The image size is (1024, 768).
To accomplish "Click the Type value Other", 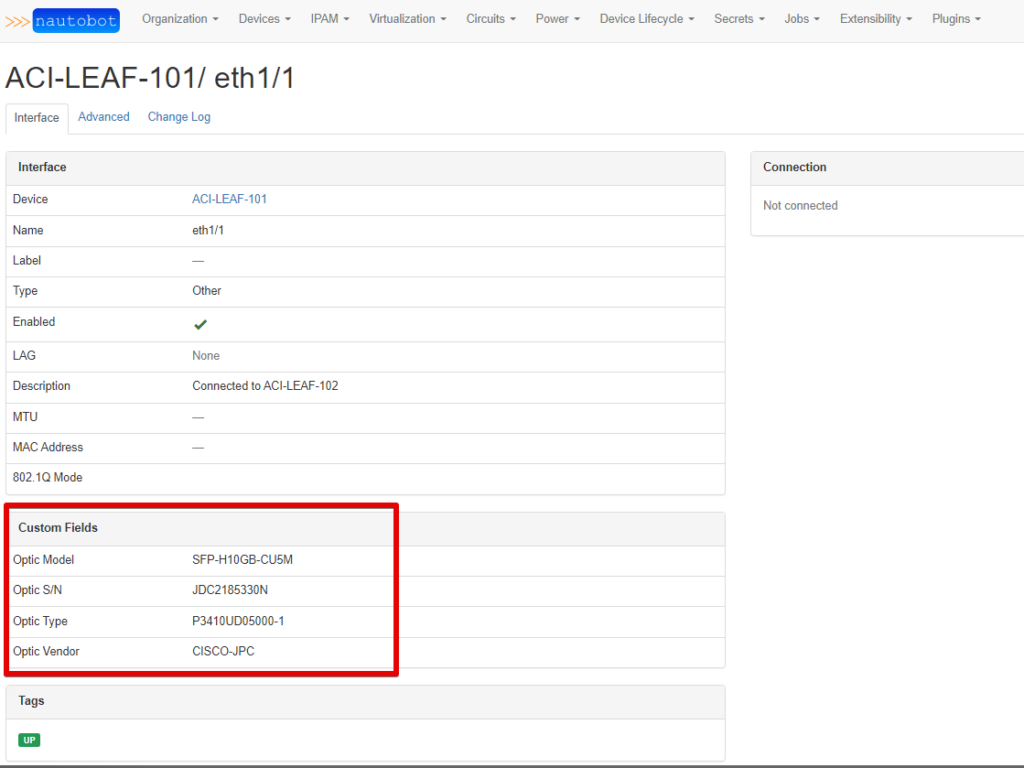I will 206,291.
